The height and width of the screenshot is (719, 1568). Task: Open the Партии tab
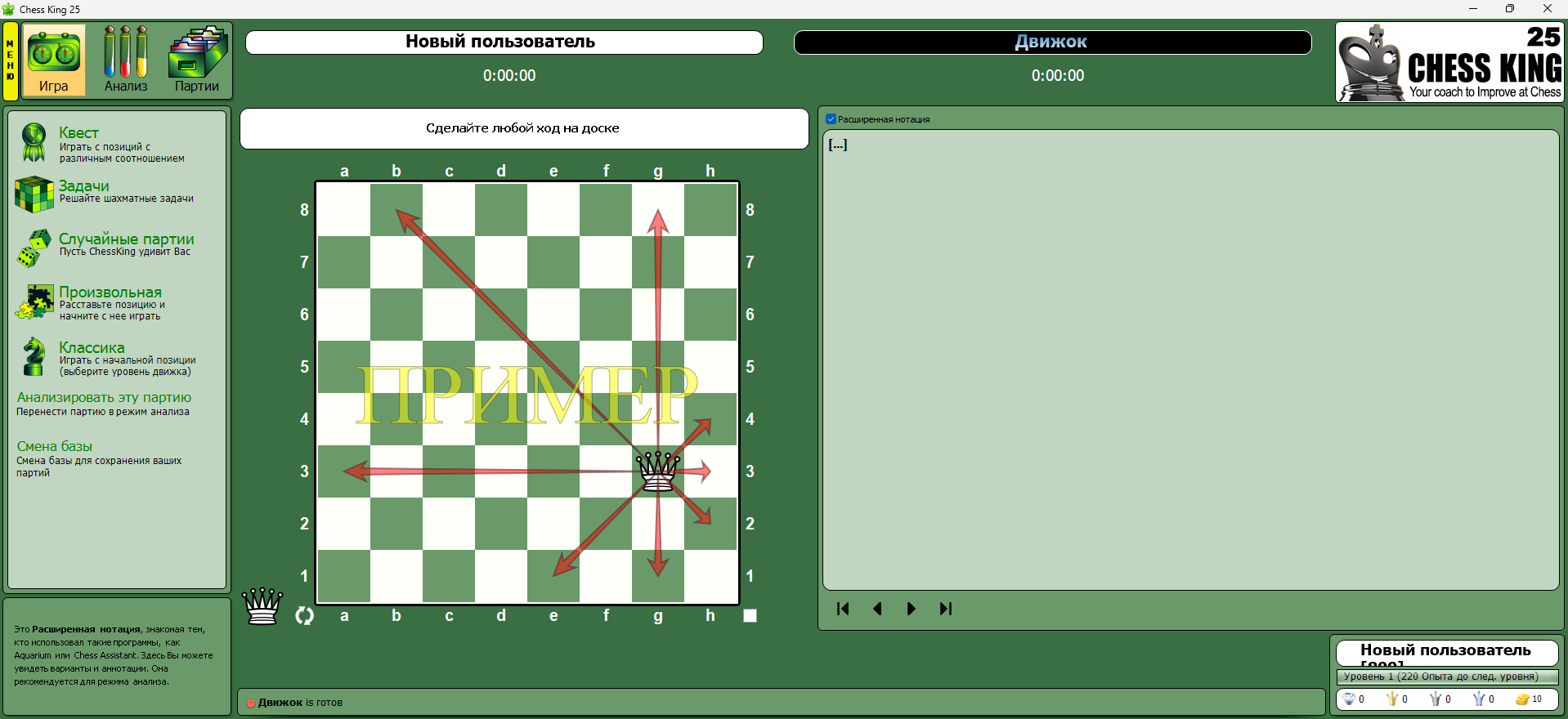tap(197, 61)
